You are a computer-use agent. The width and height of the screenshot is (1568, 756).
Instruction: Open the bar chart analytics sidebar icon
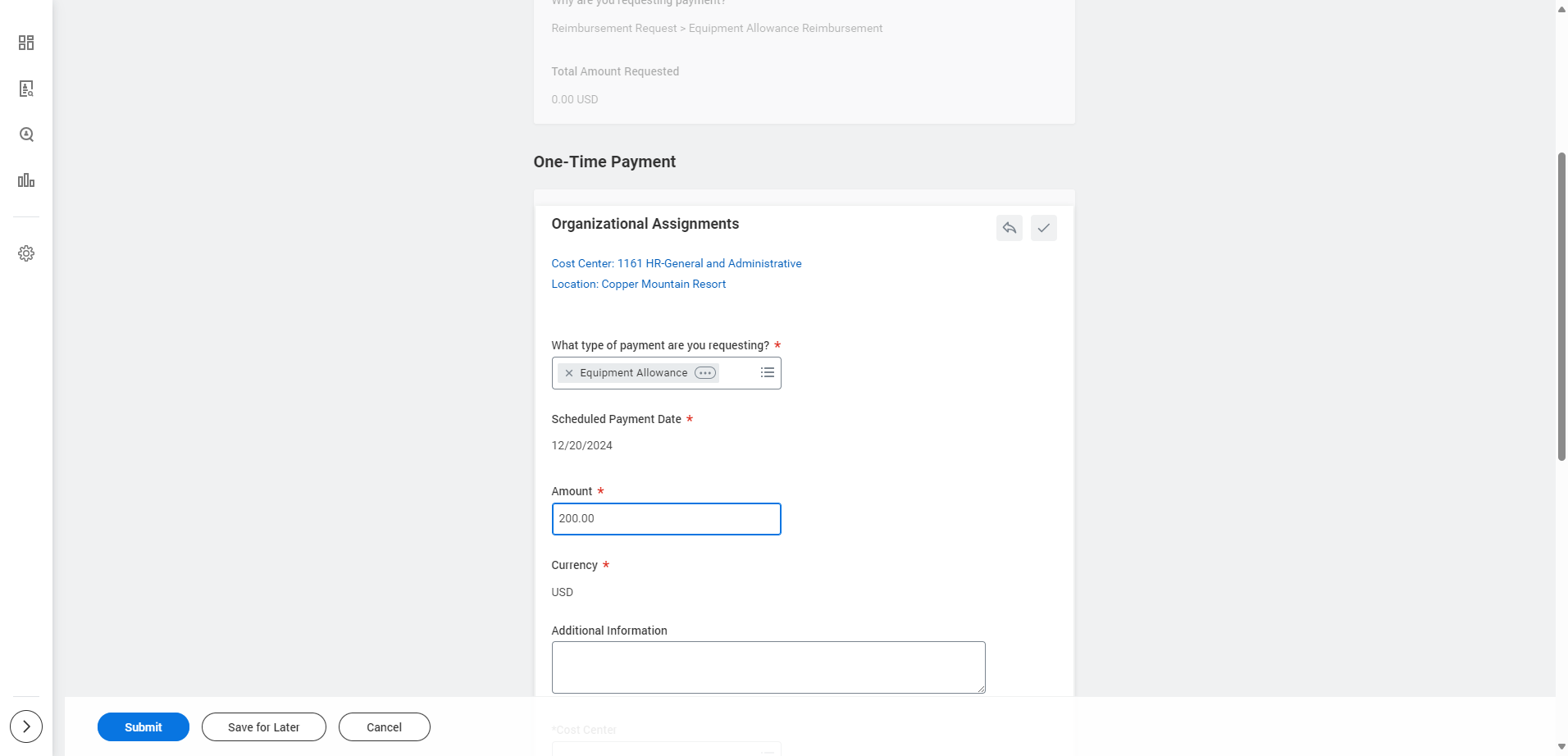[26, 180]
